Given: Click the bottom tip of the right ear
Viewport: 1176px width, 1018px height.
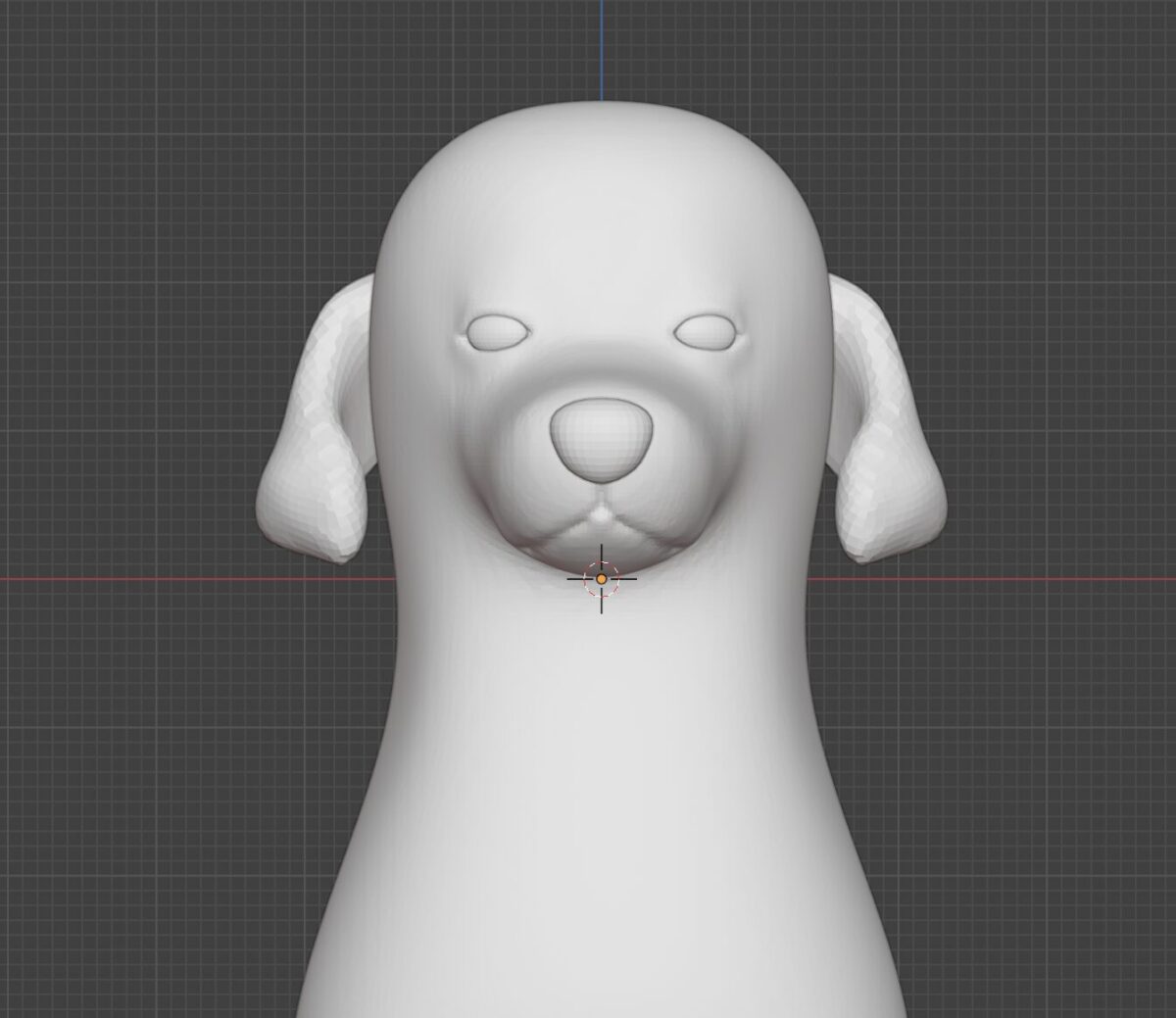Looking at the screenshot, I should point(867,557).
